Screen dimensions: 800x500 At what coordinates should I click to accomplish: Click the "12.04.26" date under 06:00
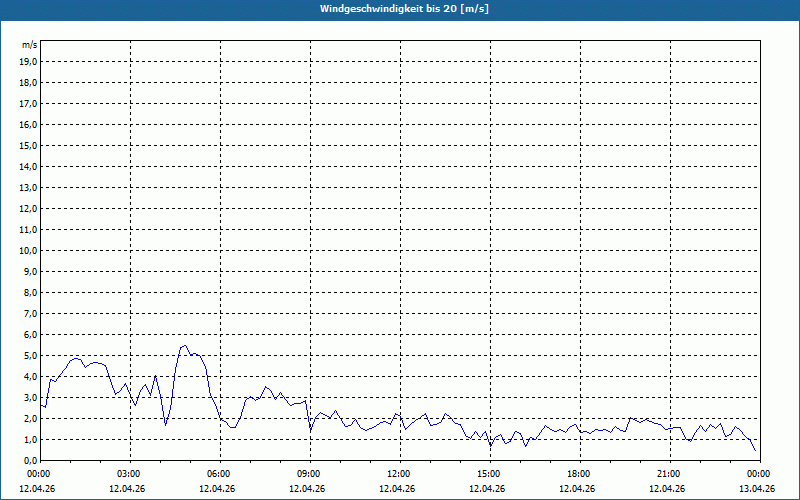pos(217,489)
